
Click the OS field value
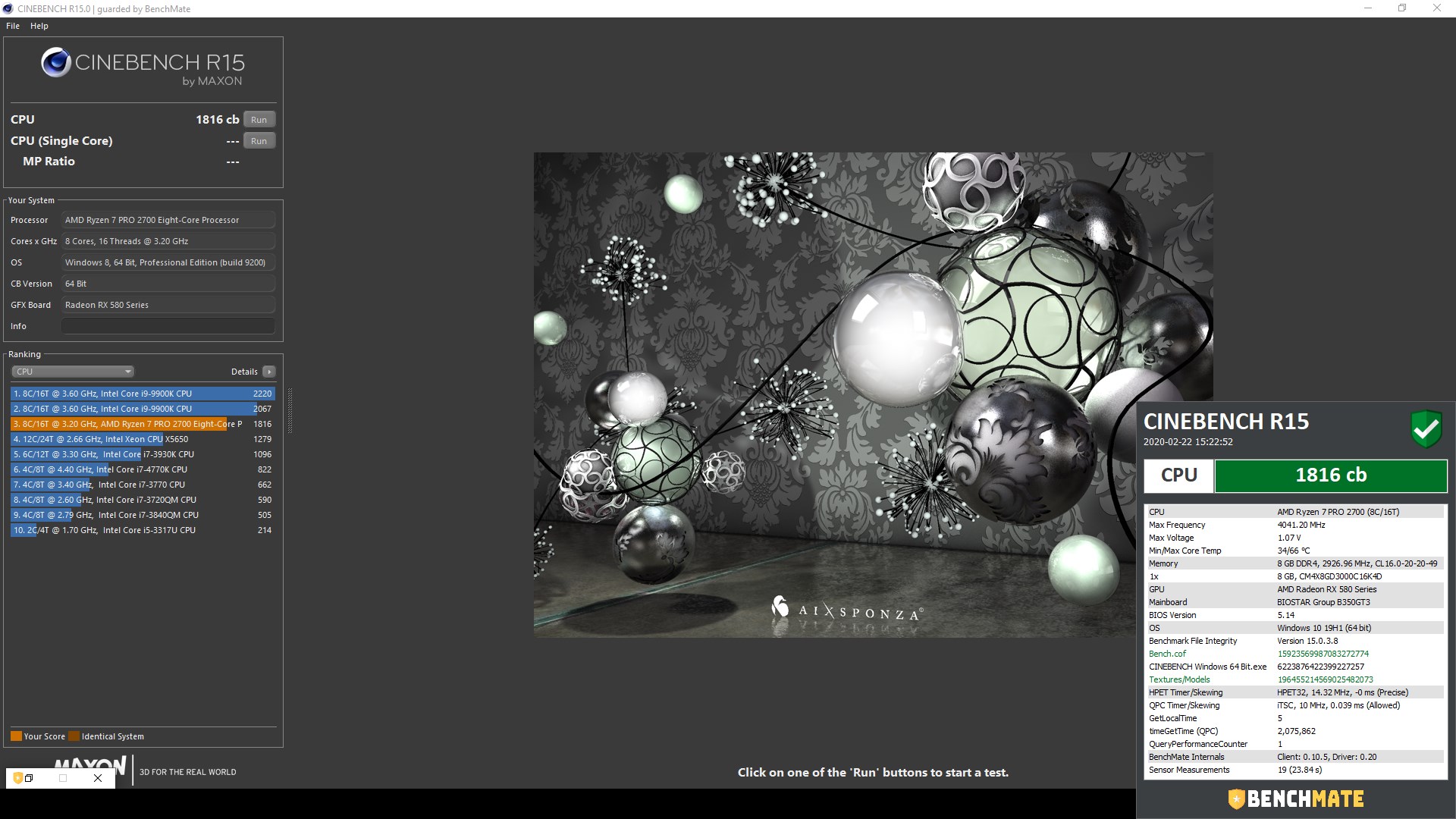tap(168, 262)
